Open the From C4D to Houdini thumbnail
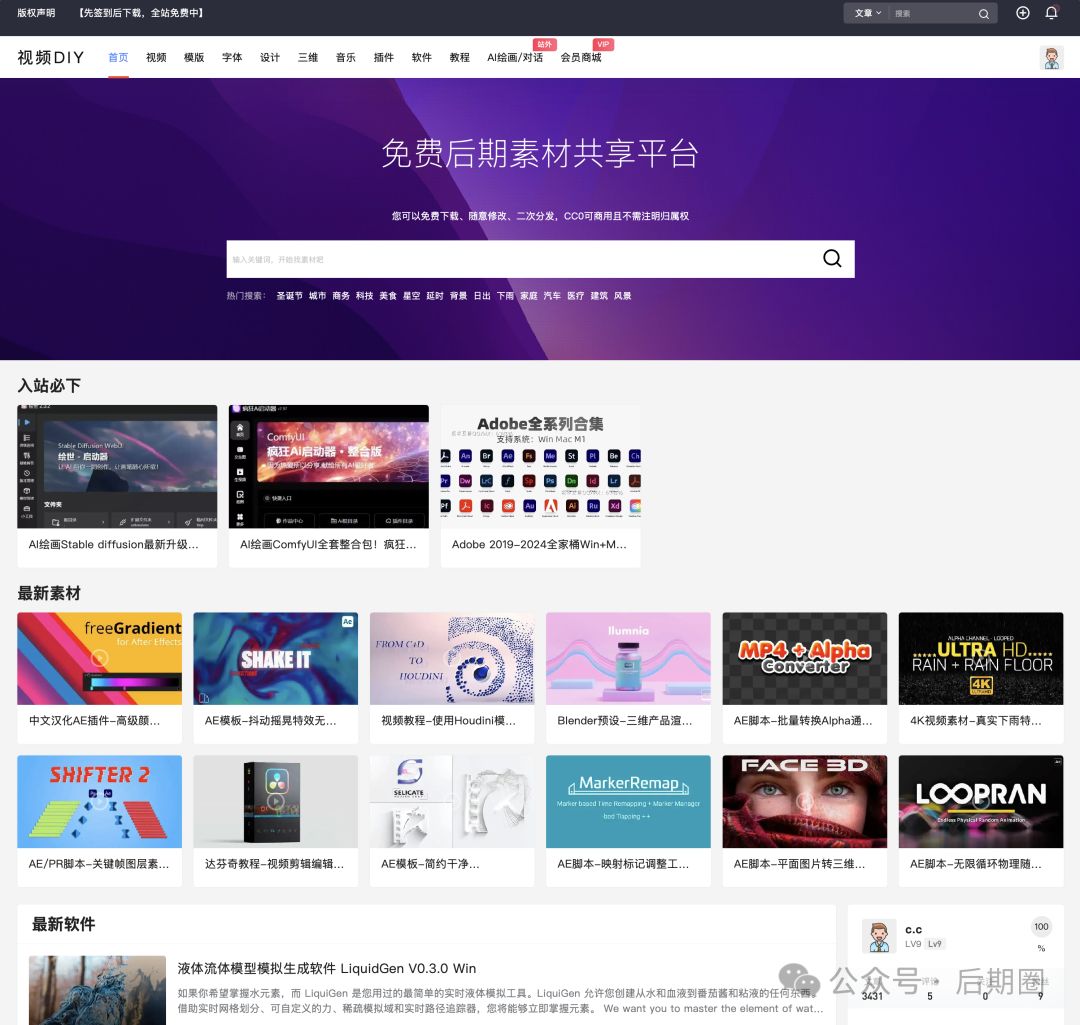 tap(452, 658)
